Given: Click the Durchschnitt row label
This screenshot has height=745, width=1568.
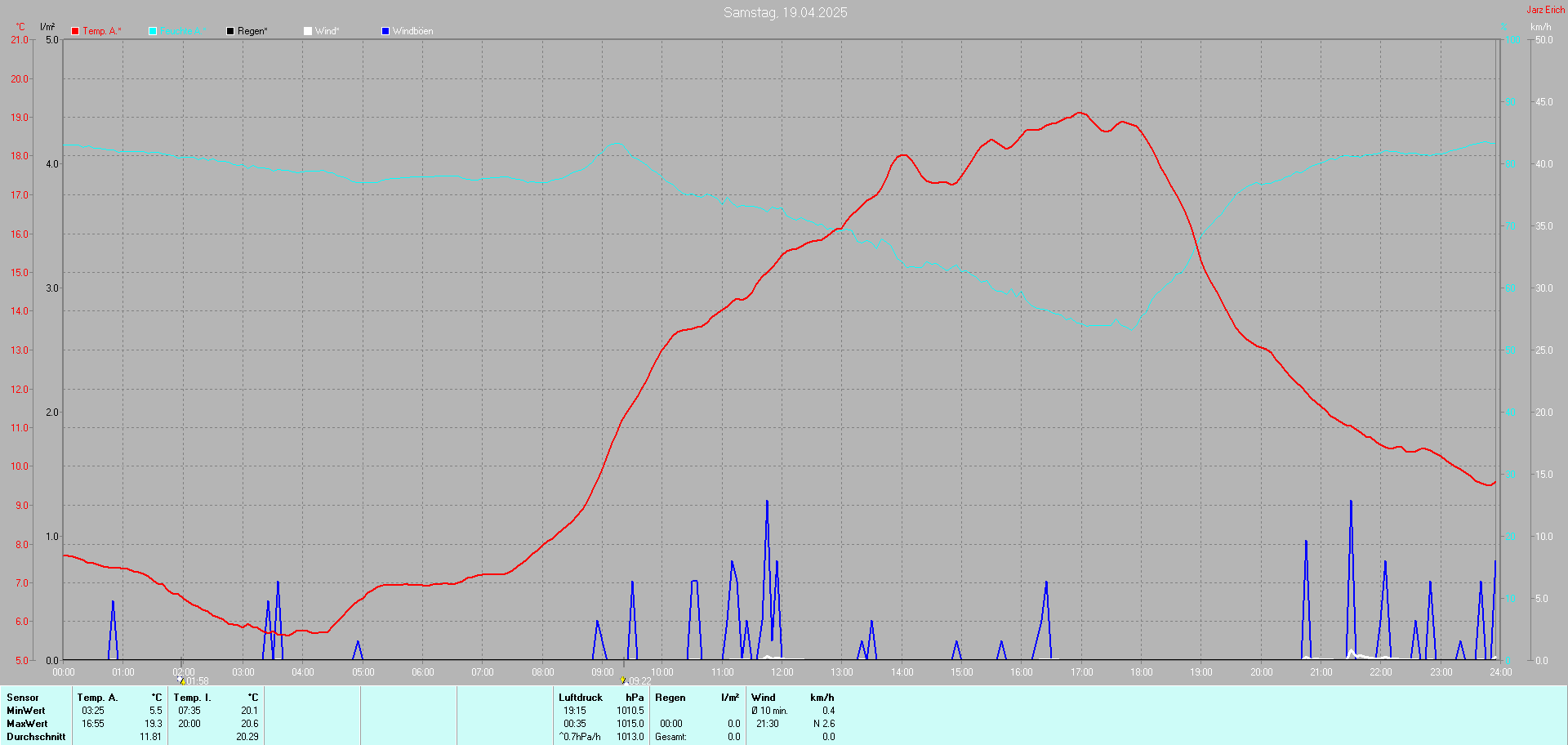Looking at the screenshot, I should tap(36, 737).
